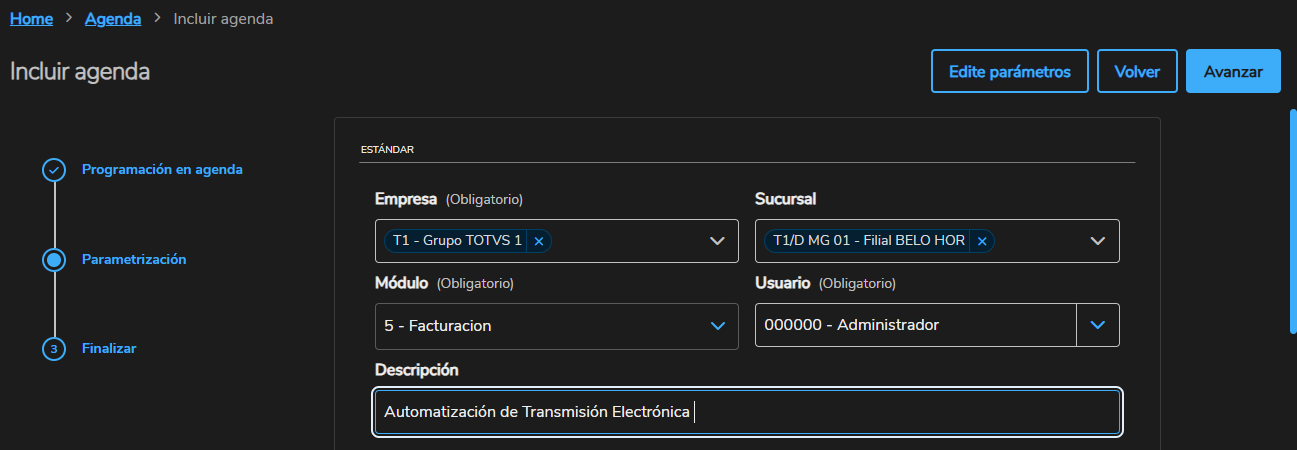Expand the Sucursal dropdown chevron
1297x450 pixels.
pos(1097,241)
